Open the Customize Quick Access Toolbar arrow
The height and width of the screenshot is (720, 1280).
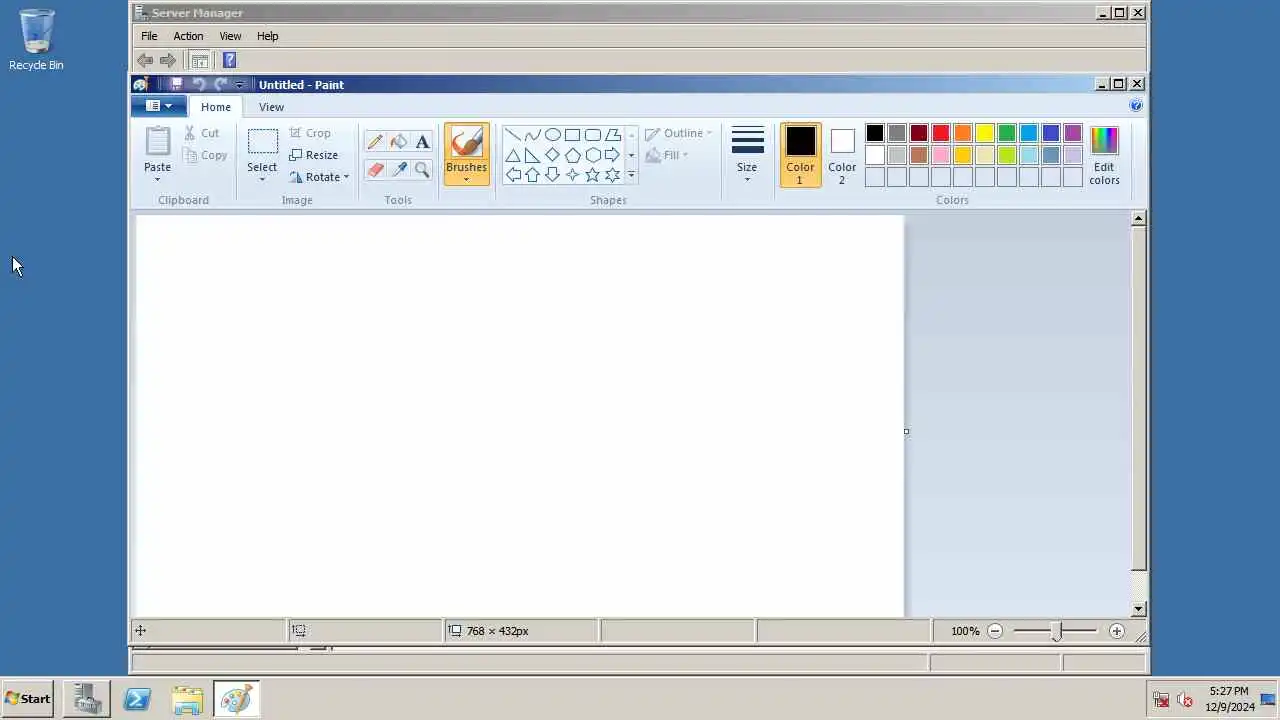click(239, 85)
